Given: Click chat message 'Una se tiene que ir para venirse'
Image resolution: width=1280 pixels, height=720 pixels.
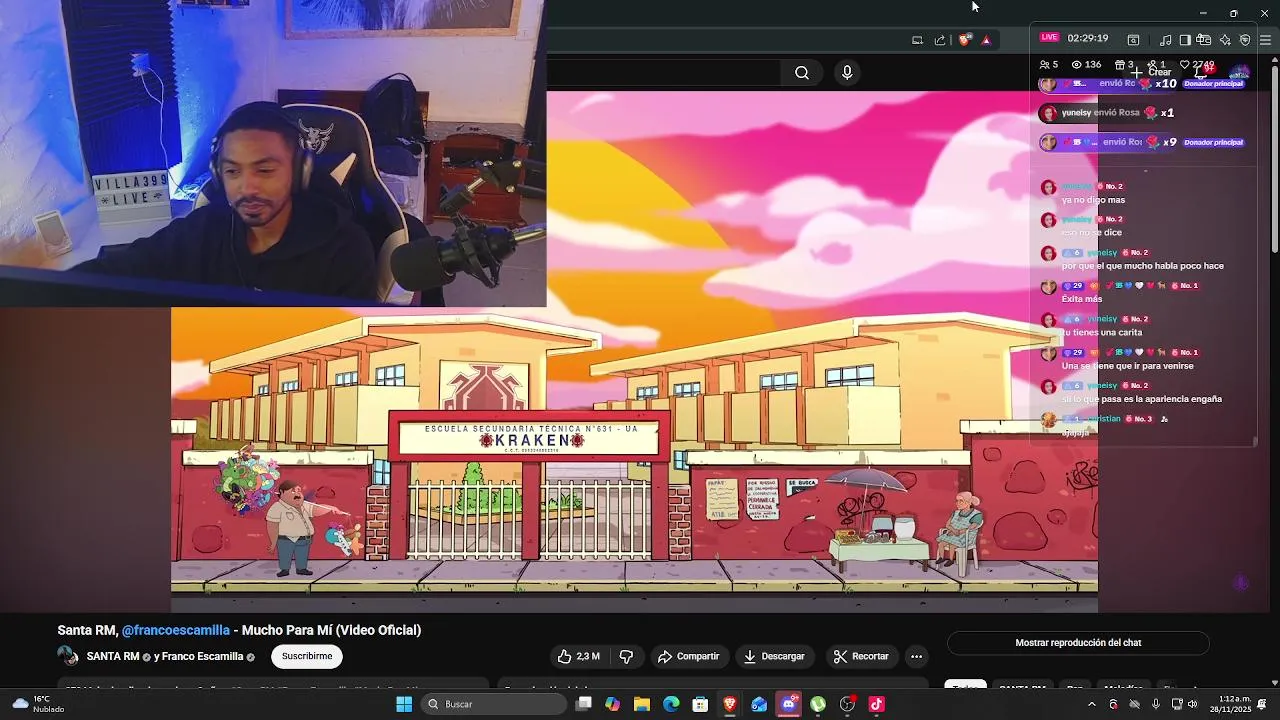Looking at the screenshot, I should click(x=1127, y=366).
